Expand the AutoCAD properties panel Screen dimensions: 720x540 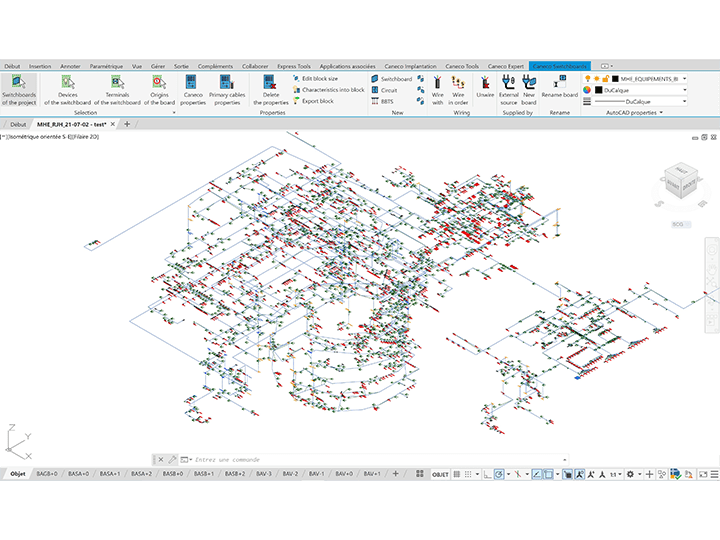[x=635, y=113]
